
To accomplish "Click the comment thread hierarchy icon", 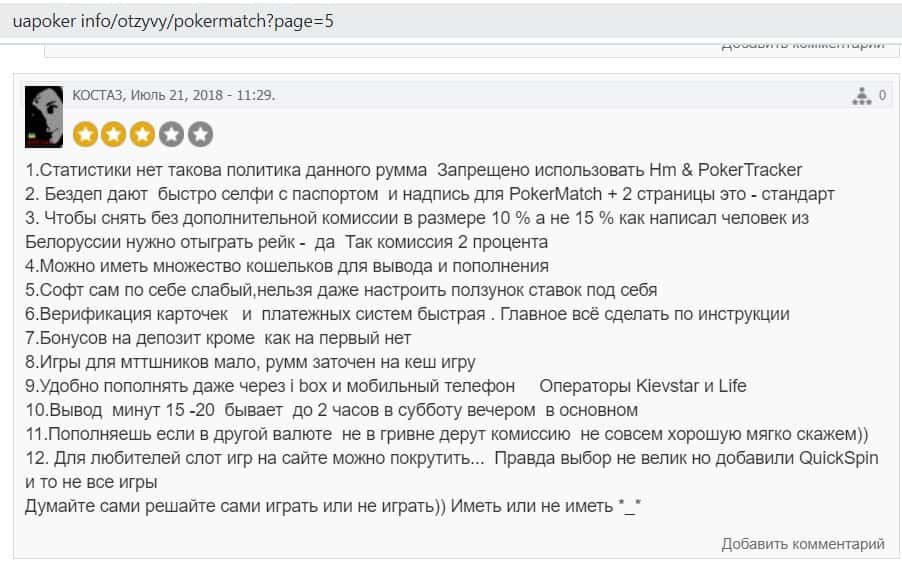I will coord(862,96).
